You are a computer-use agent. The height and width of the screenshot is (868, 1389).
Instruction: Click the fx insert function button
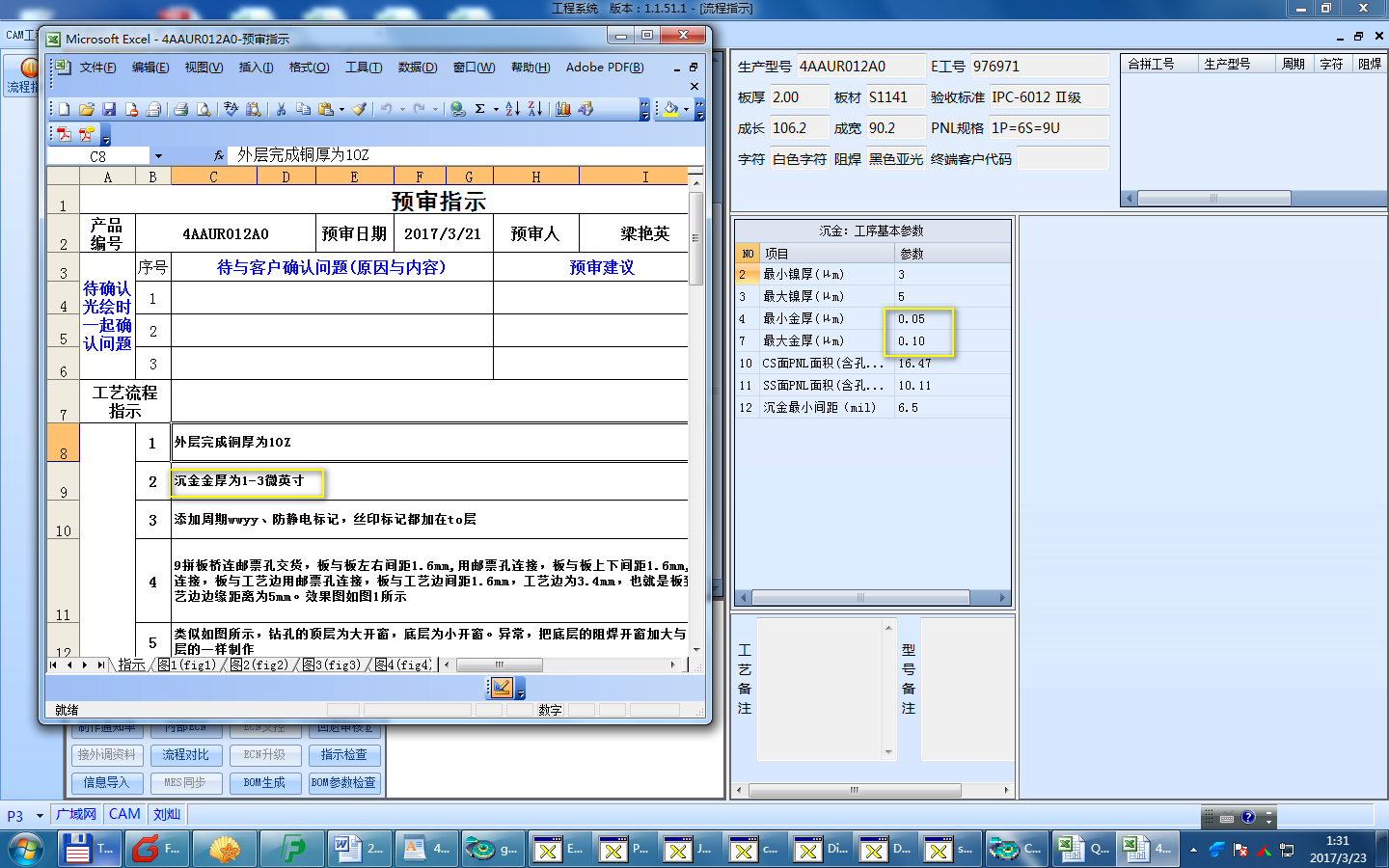click(219, 155)
